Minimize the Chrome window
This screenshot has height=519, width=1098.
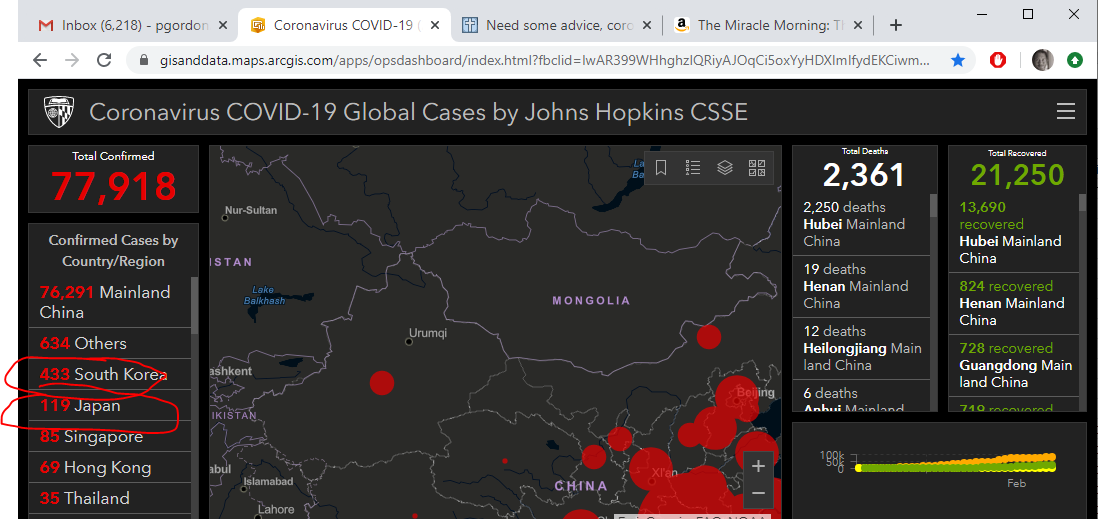[983, 14]
